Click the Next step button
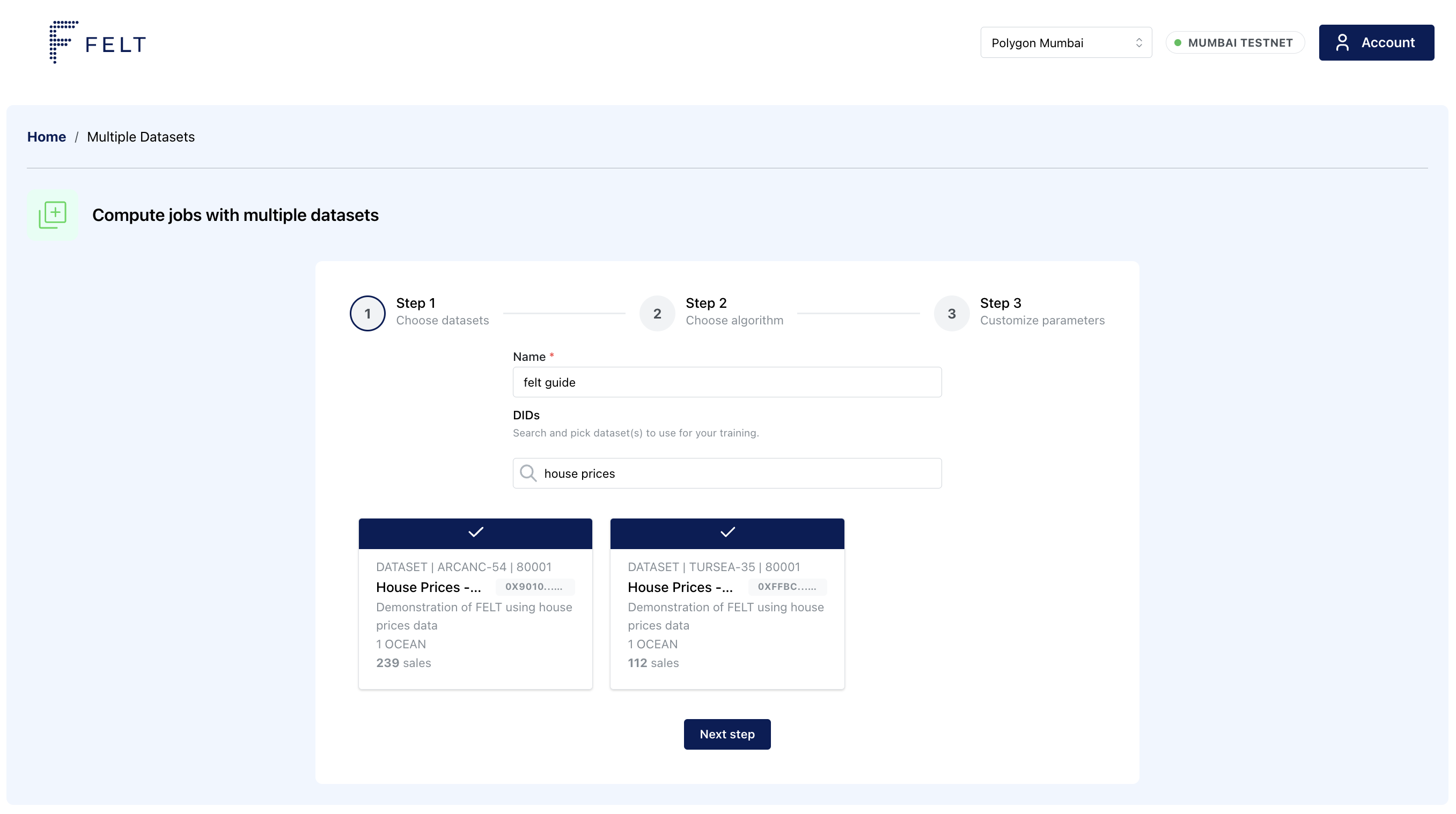 tap(727, 734)
